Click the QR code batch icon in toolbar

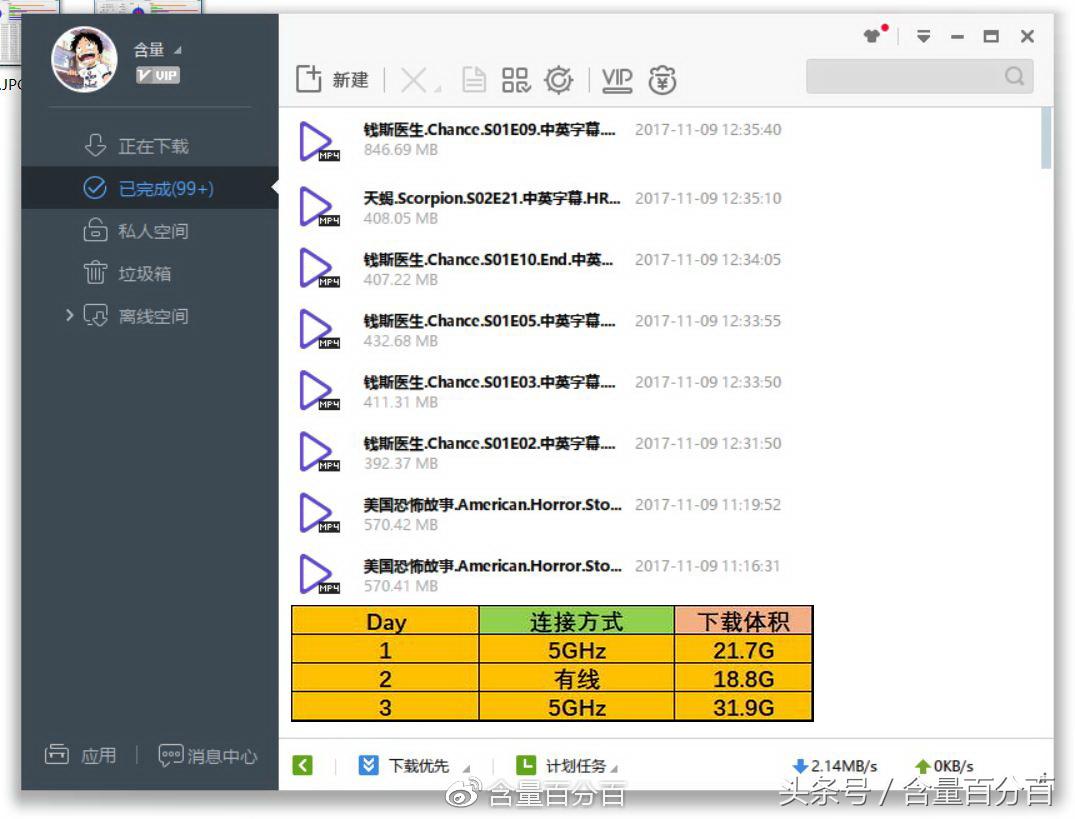517,79
